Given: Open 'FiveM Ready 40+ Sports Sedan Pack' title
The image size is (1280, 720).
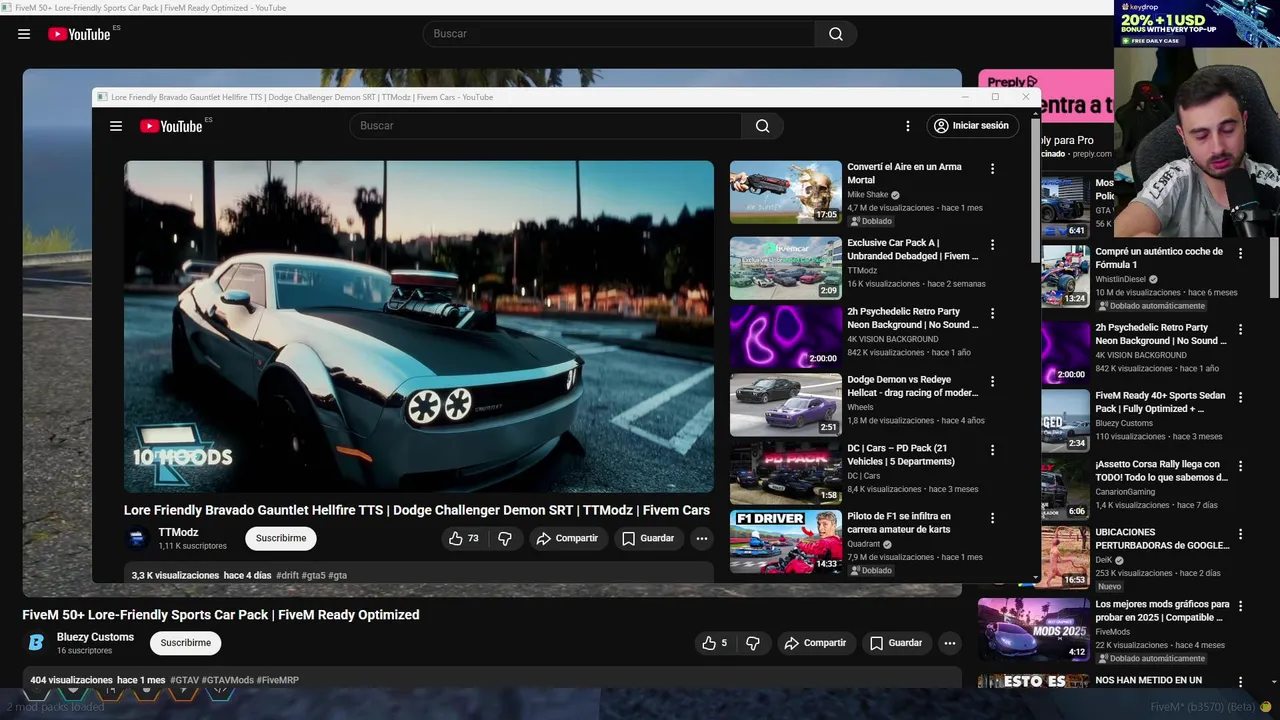Looking at the screenshot, I should (x=1160, y=402).
